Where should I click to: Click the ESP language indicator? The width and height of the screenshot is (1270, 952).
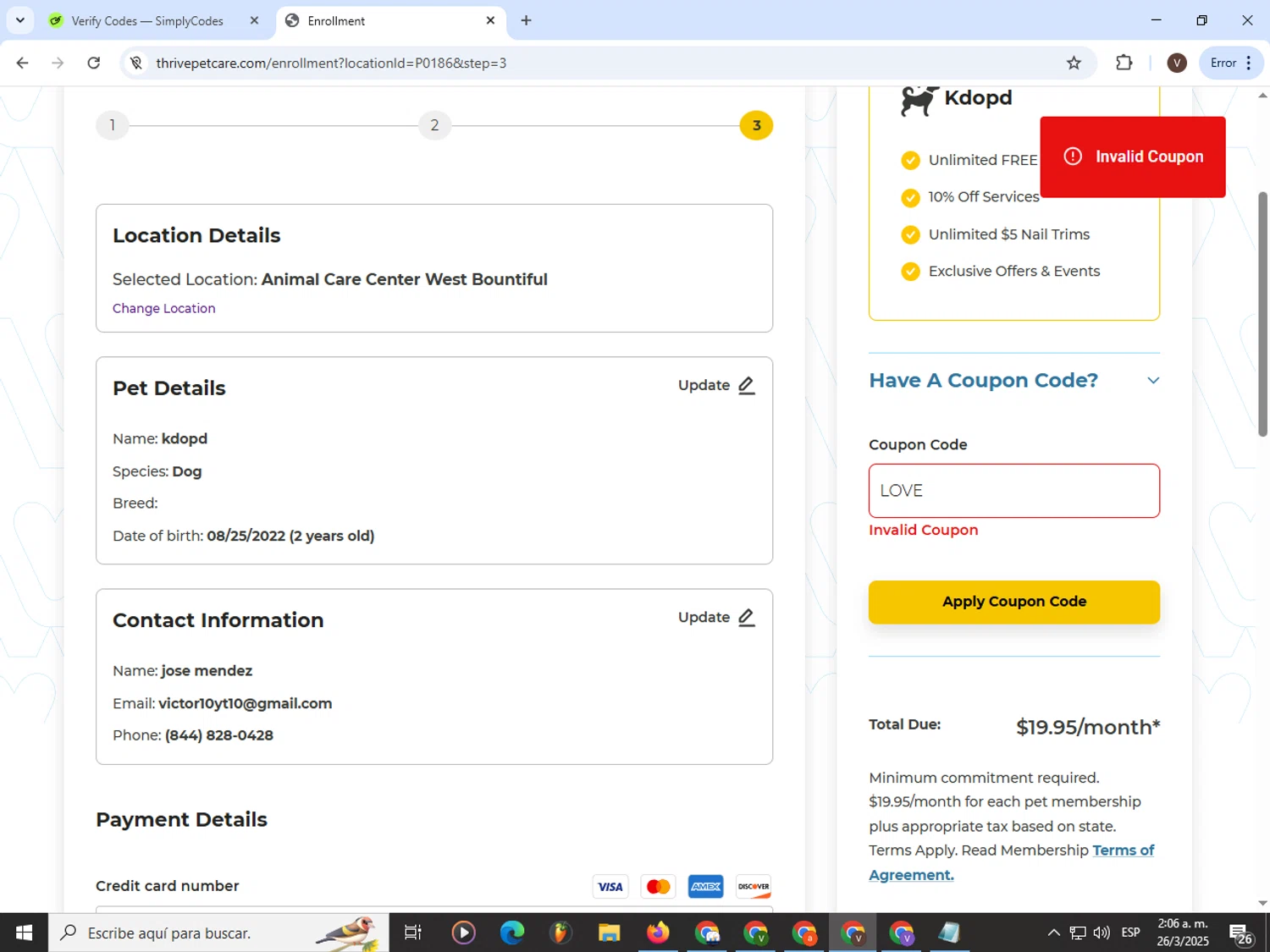click(x=1130, y=933)
